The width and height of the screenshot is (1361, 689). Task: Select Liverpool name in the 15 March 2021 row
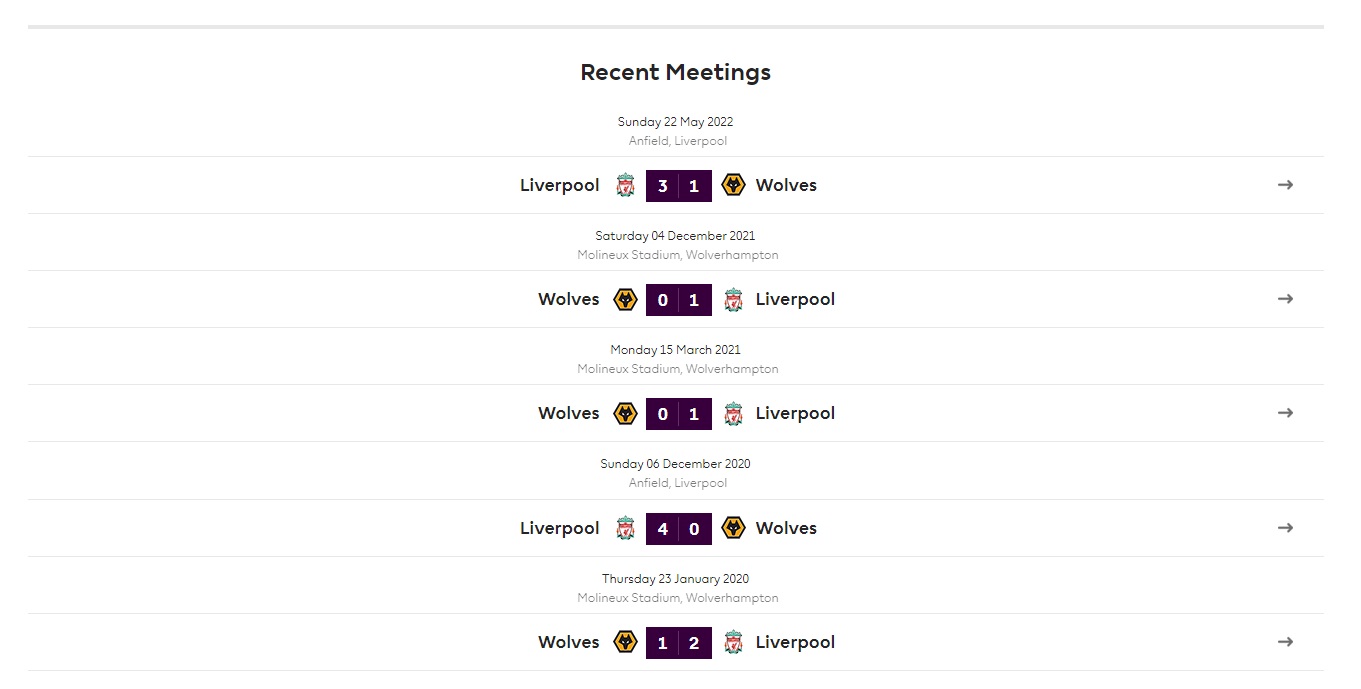[x=795, y=413]
